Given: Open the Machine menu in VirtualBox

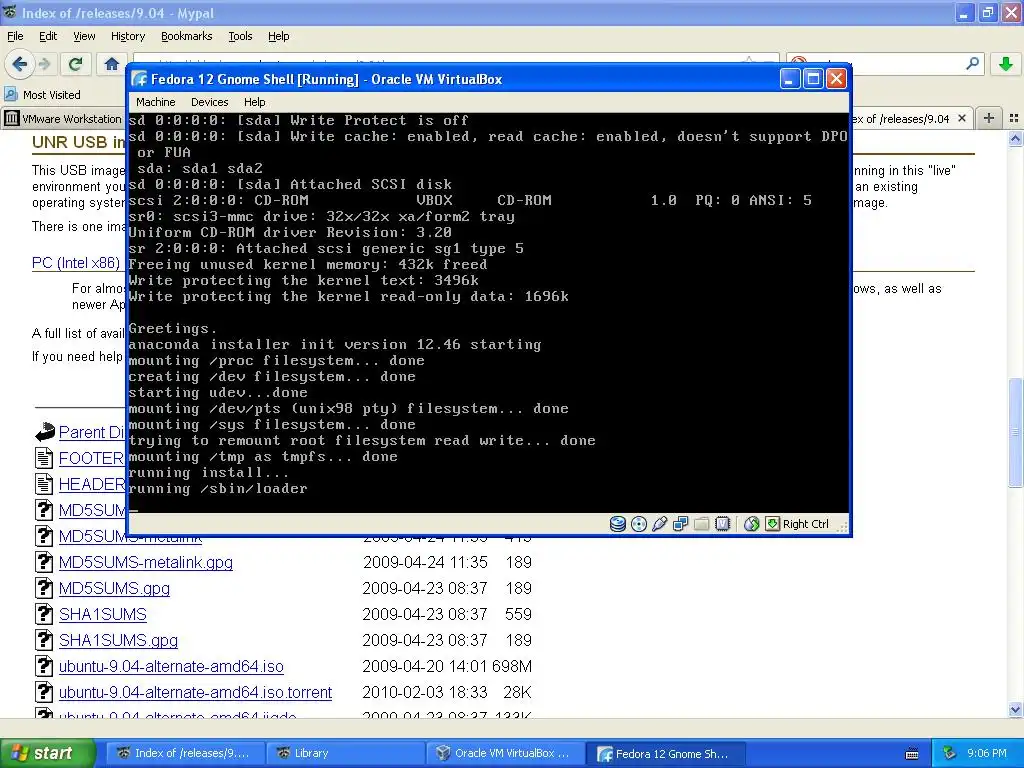Looking at the screenshot, I should pos(155,102).
